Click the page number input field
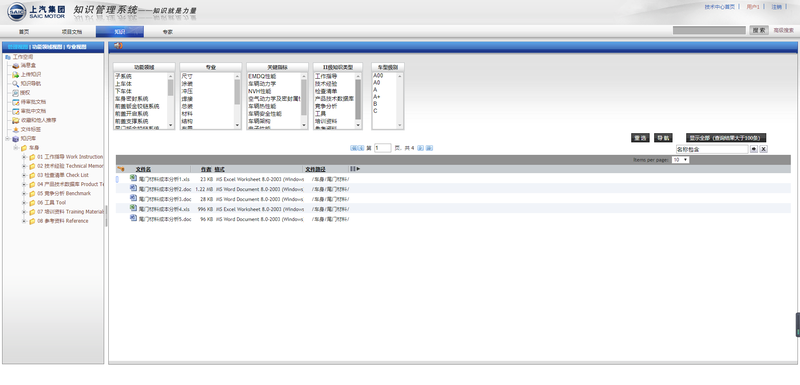This screenshot has width=800, height=385. click(x=383, y=148)
